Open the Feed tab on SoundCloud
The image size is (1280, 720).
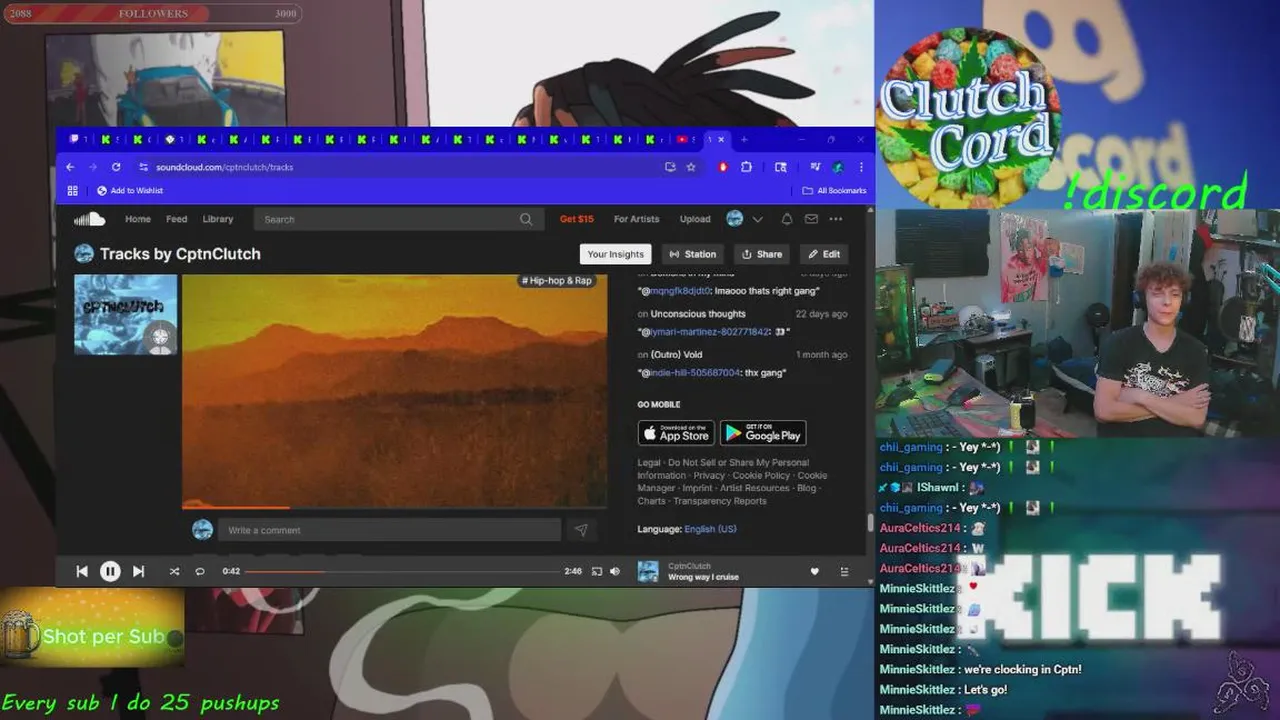point(177,219)
